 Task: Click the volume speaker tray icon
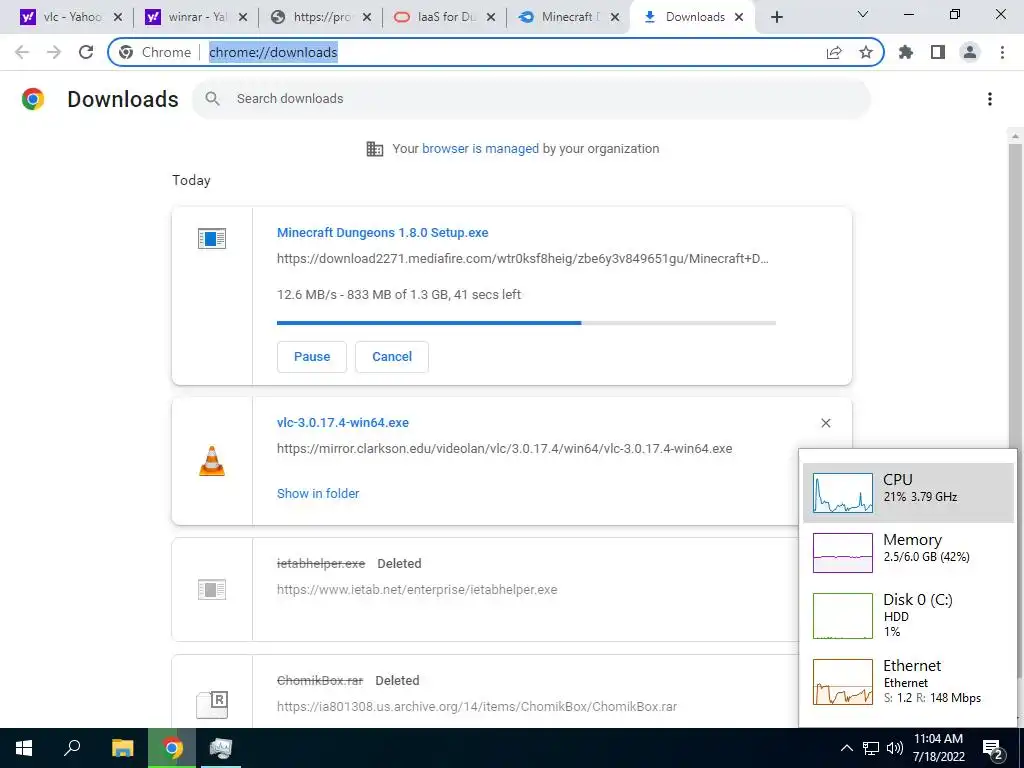[x=895, y=748]
